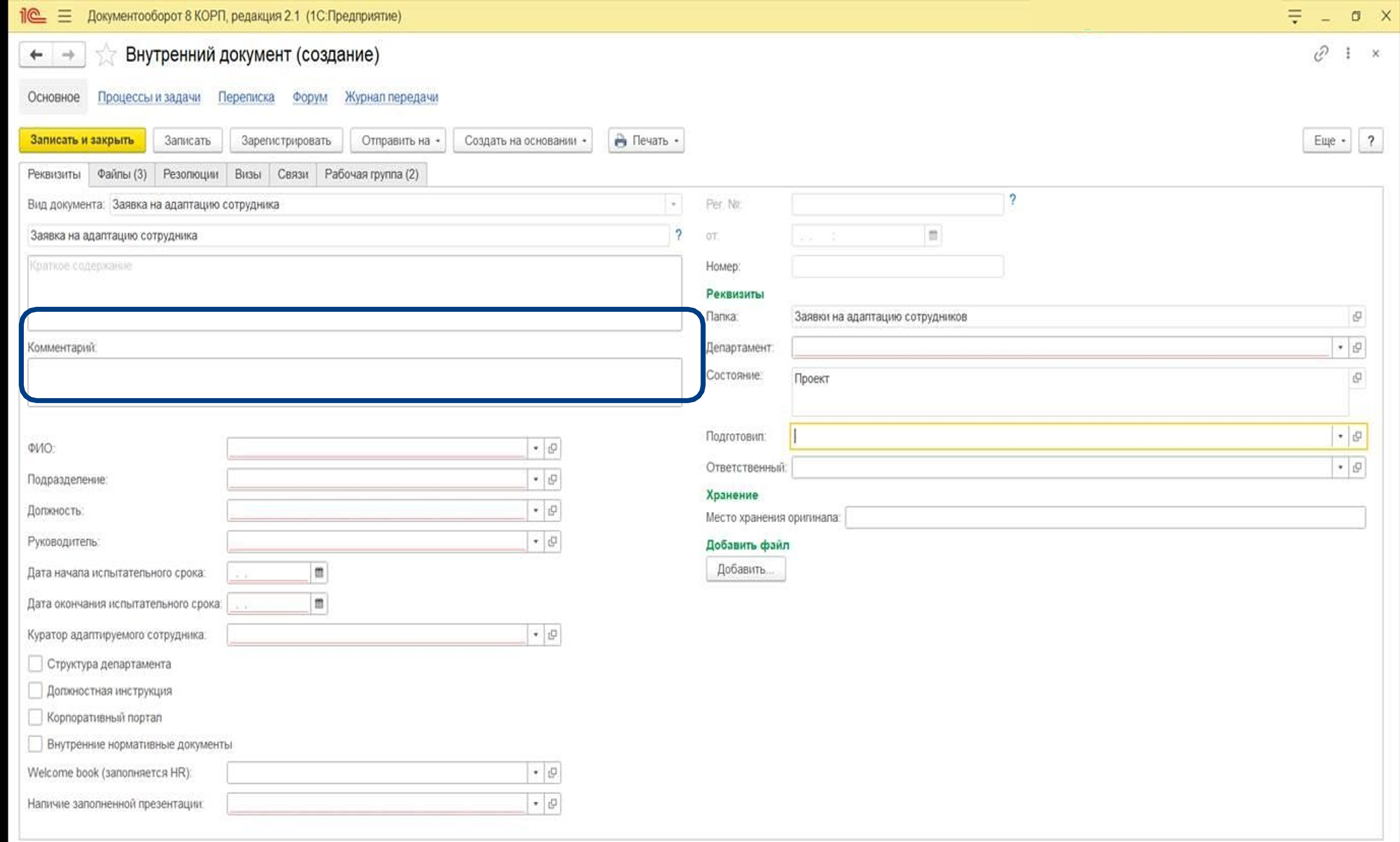Enable the Корпоративный портал checkbox
The width and height of the screenshot is (1400, 842).
tap(35, 717)
